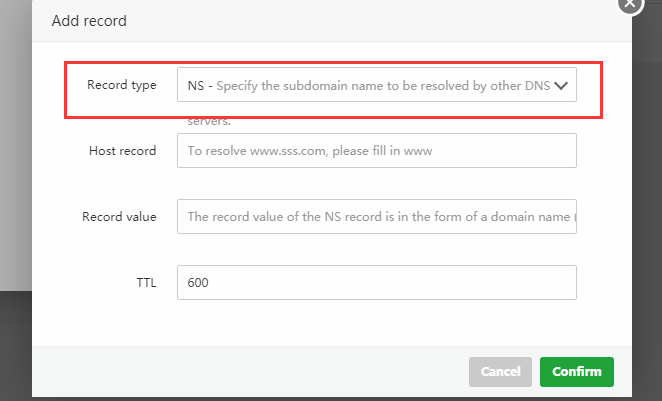The height and width of the screenshot is (401, 662).
Task: Focus the Record value input box
Action: click(376, 216)
